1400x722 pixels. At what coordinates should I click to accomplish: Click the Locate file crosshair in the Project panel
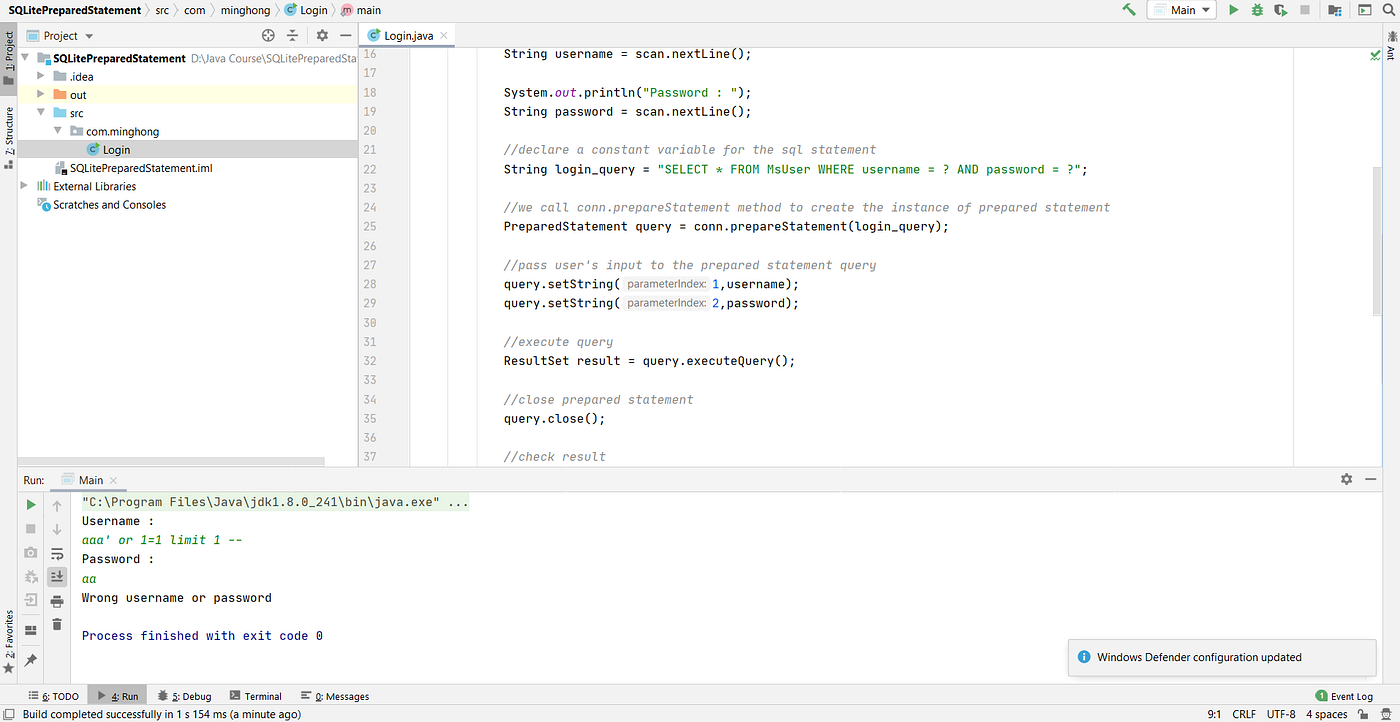click(268, 35)
